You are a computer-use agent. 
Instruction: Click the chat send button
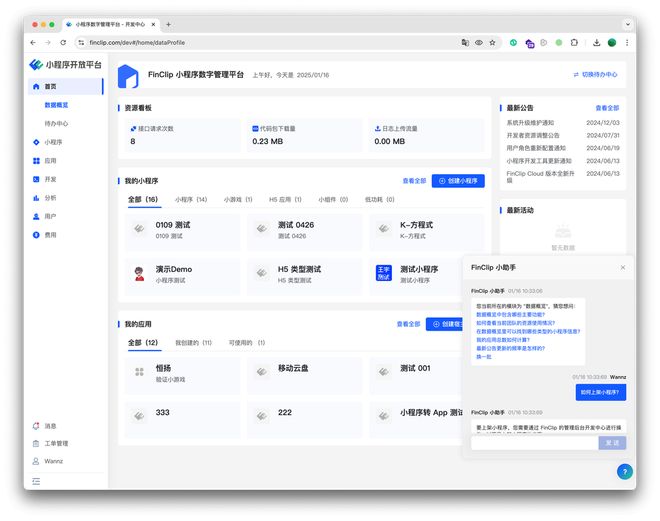[612, 443]
